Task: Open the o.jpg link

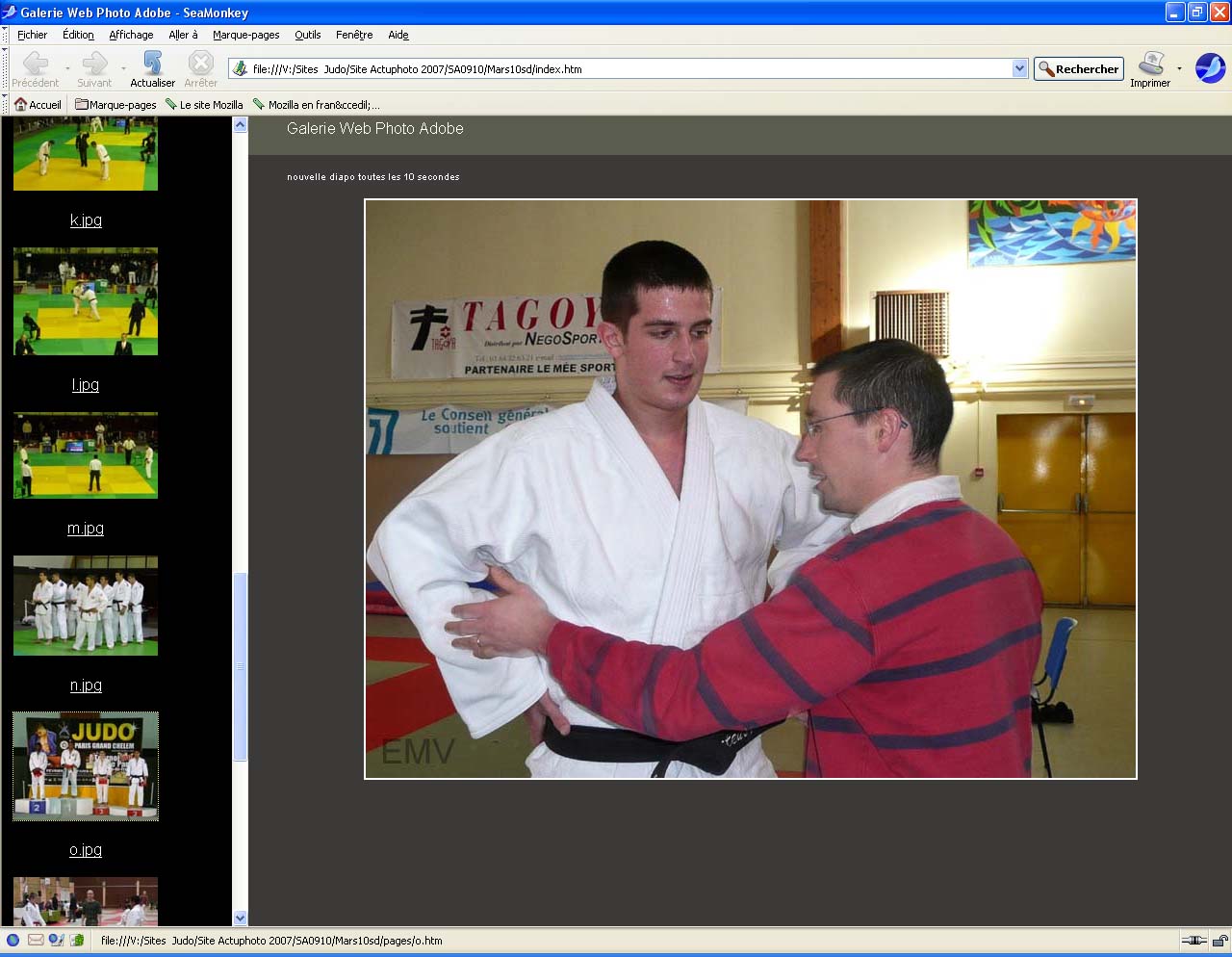Action: pyautogui.click(x=86, y=850)
